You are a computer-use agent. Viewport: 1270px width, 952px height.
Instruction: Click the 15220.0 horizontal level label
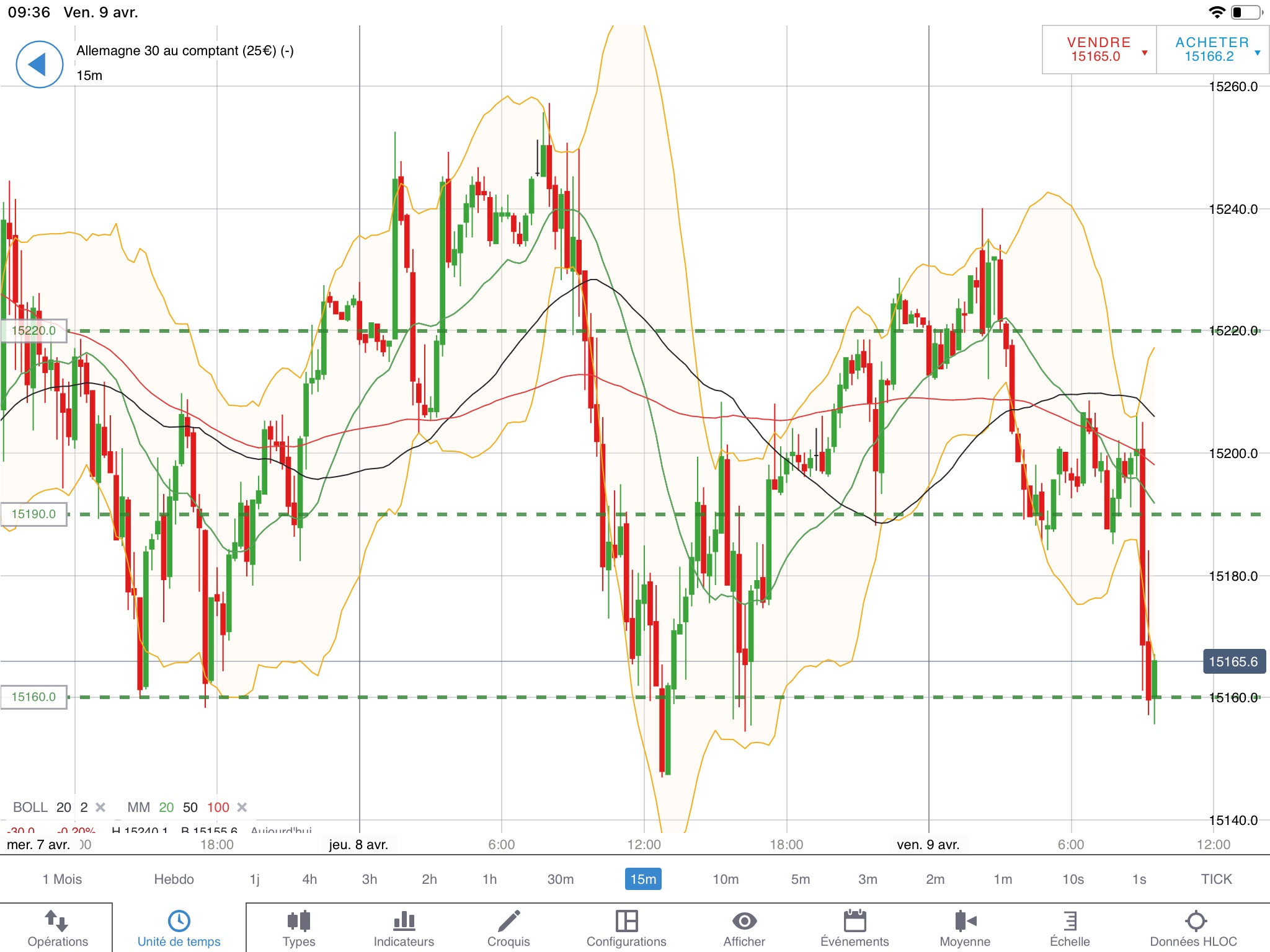(x=34, y=330)
